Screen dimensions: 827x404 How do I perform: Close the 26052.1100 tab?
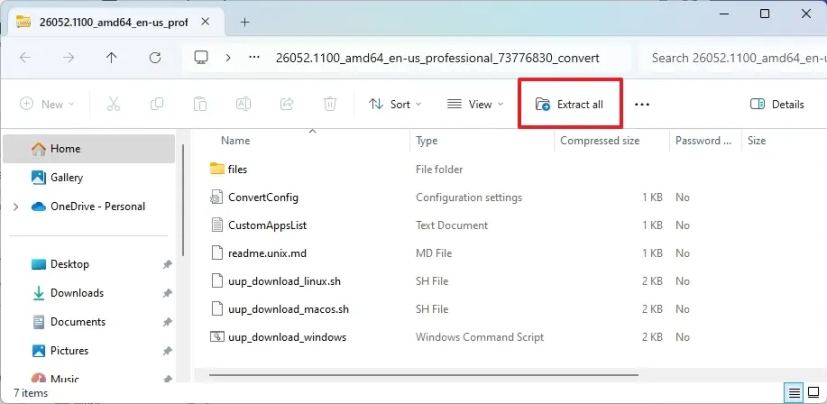pos(205,22)
